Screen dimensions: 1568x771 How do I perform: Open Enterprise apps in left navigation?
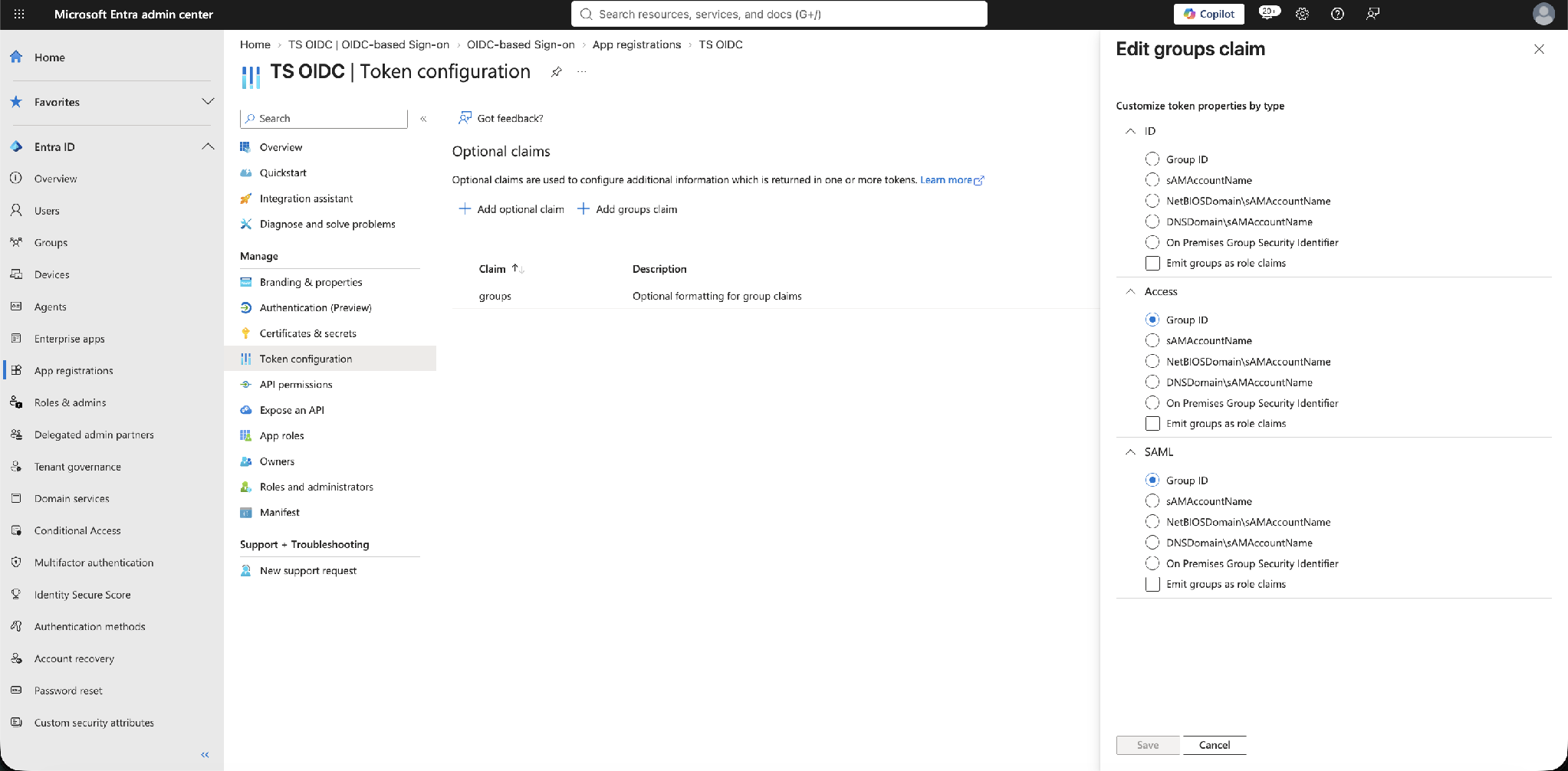click(69, 339)
